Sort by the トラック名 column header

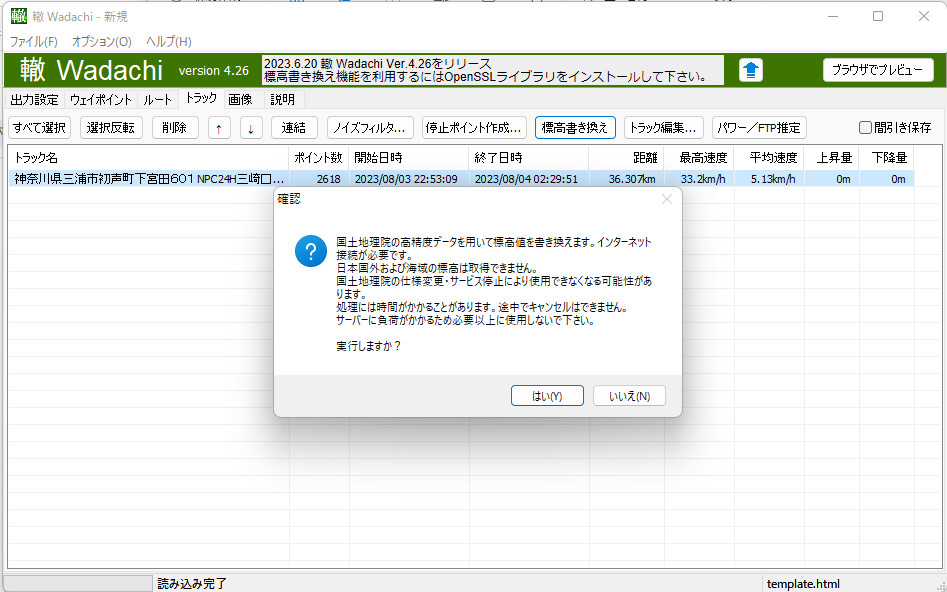pos(149,158)
